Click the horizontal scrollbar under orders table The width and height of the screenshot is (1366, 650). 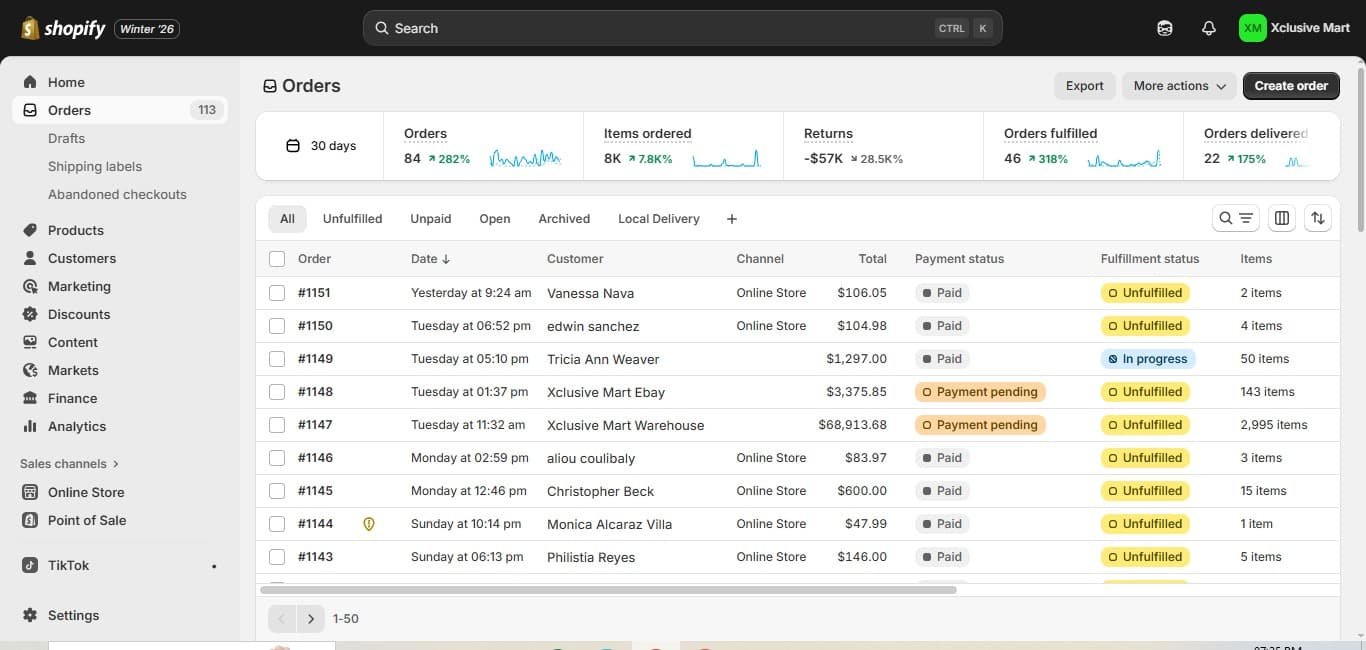(x=608, y=590)
